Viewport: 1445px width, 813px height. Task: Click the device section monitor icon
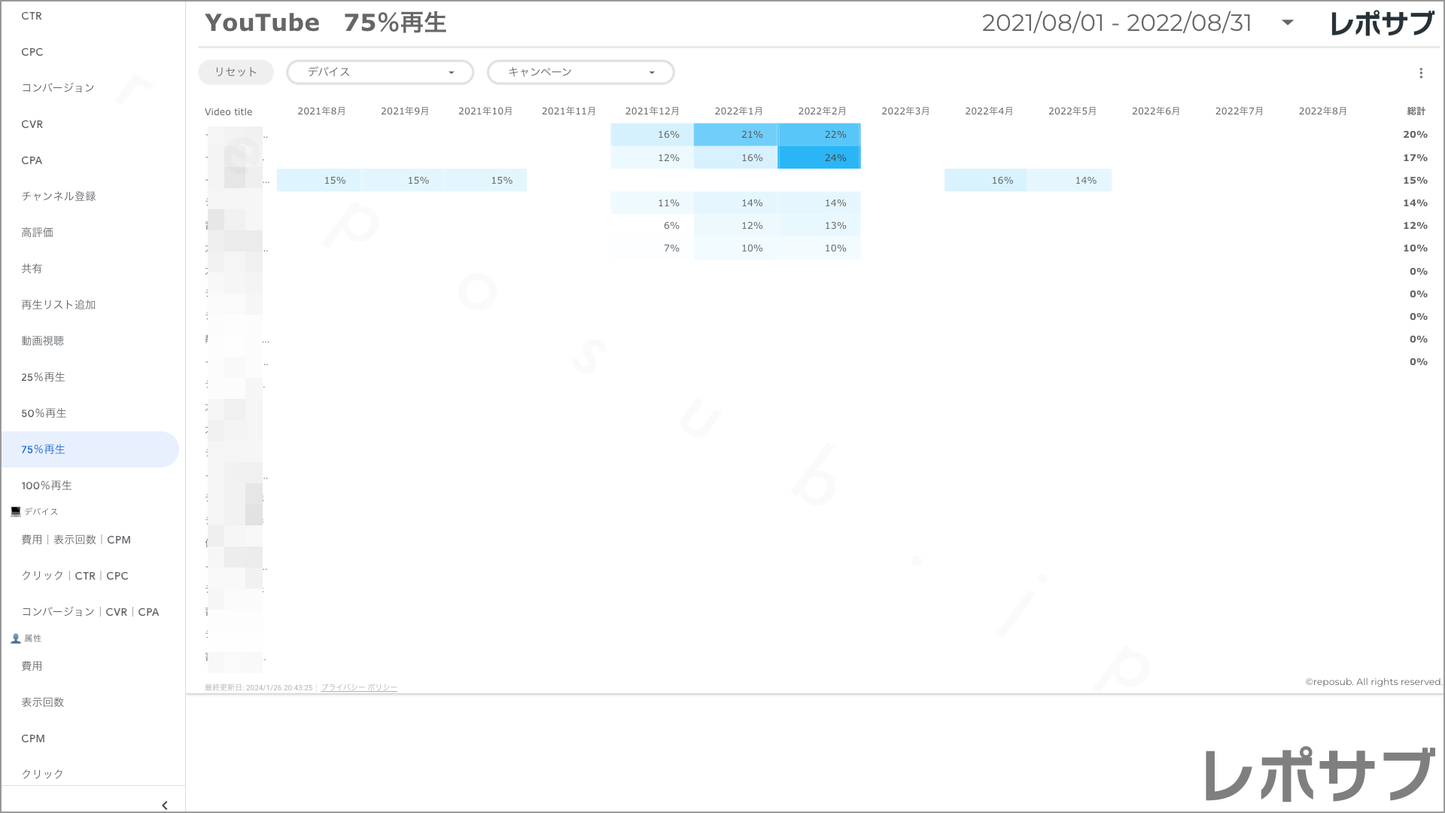(x=16, y=512)
